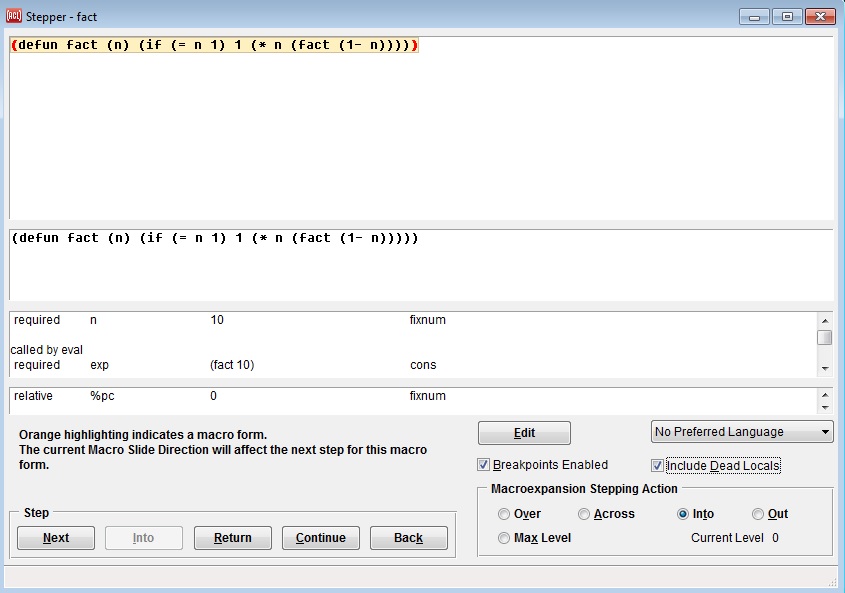Uncheck Include Dead Locals checkbox
This screenshot has height=593, width=845.
tap(657, 465)
